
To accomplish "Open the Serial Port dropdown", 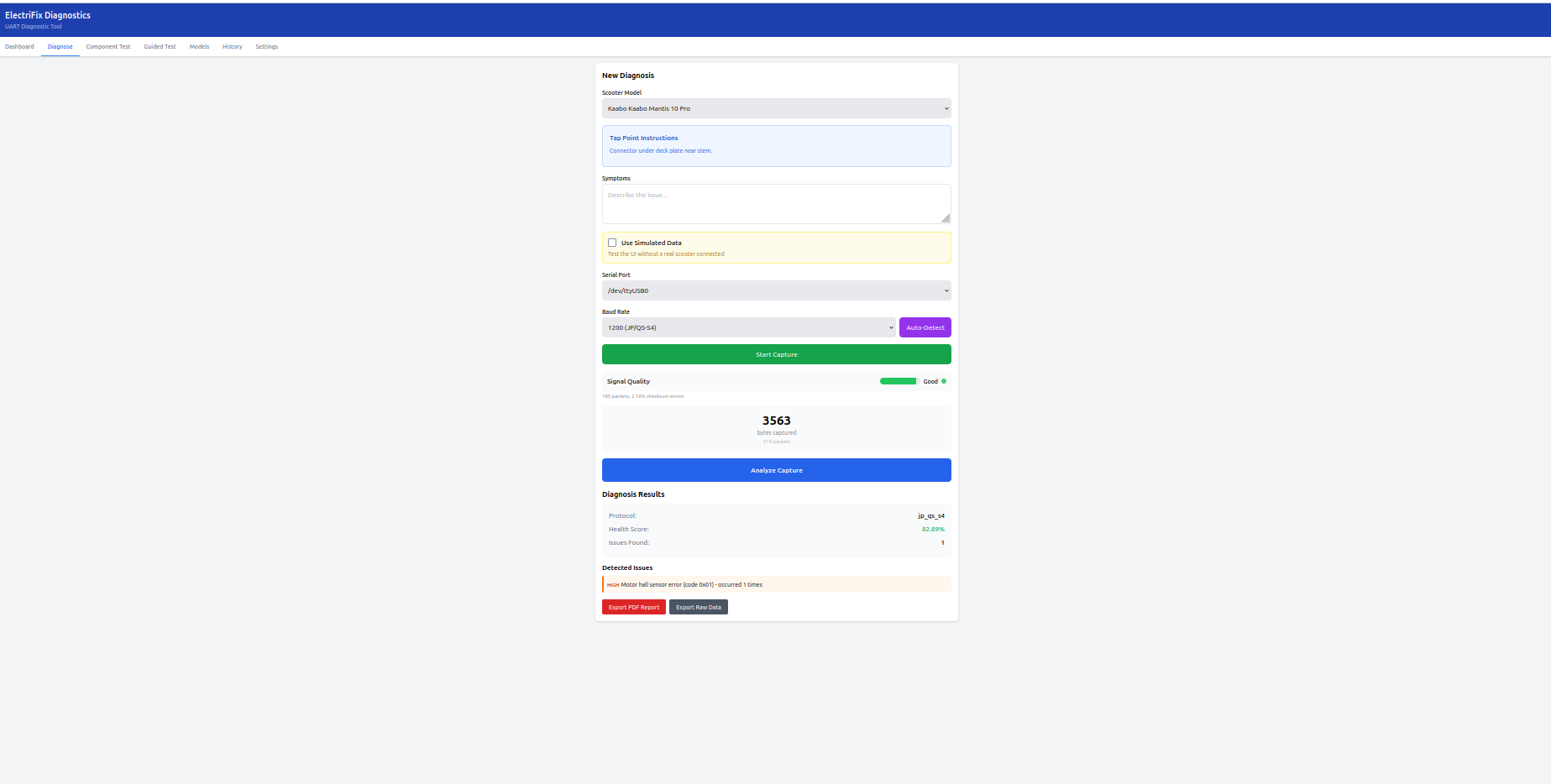I will [x=776, y=290].
